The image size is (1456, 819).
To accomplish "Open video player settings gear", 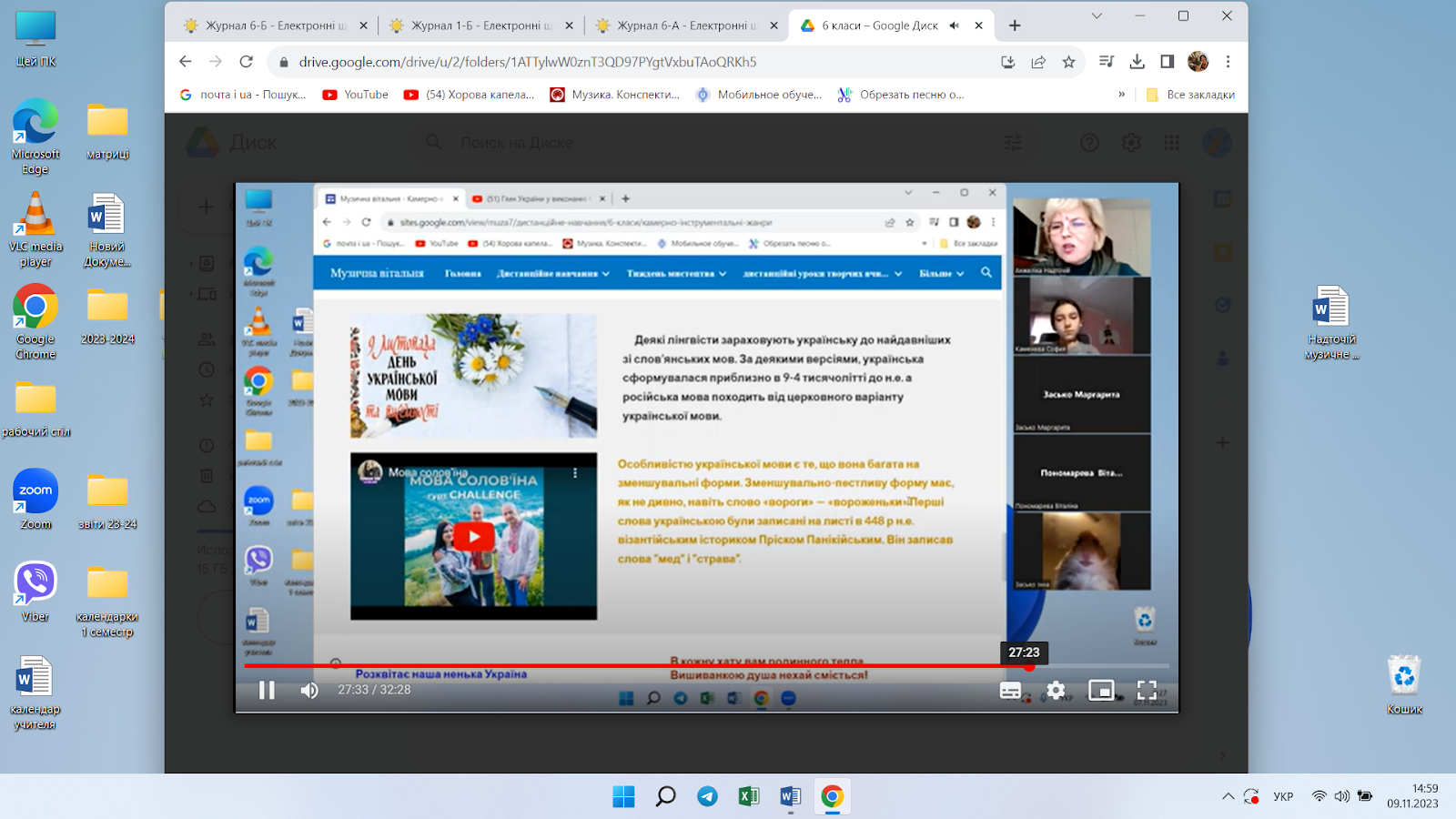I will (x=1056, y=690).
